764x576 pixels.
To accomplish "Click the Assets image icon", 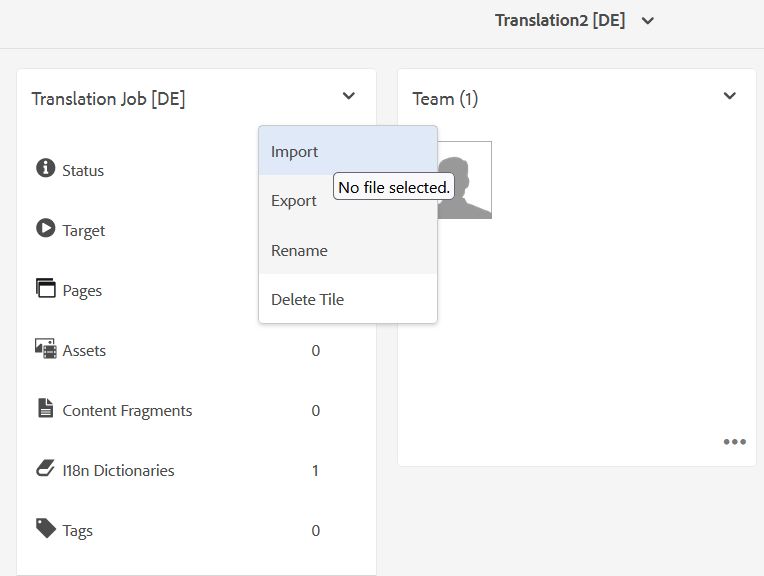I will pos(45,349).
